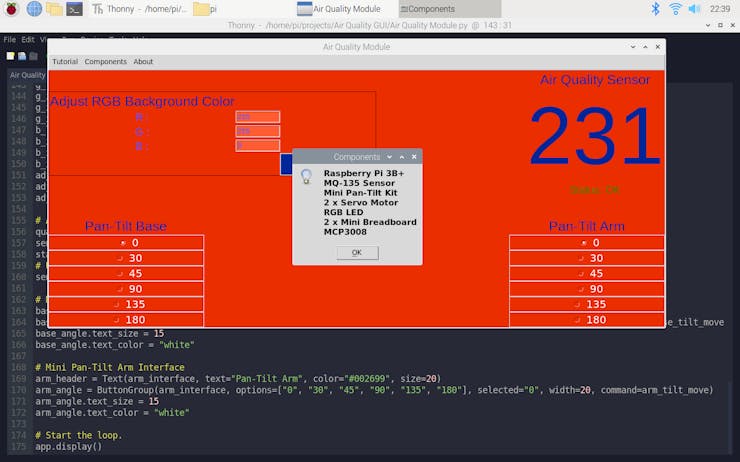Select 135 degrees for Pan-Tilt Arm

587,304
